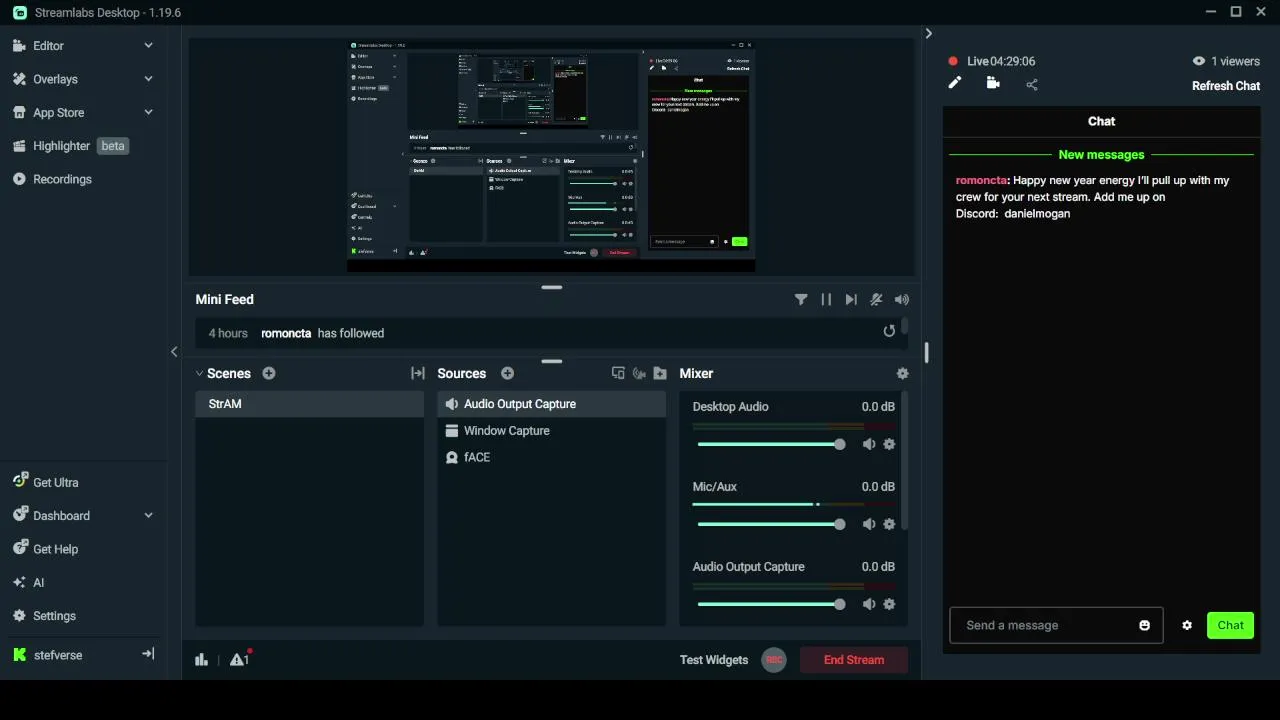
Task: Edit stream info pencil icon
Action: click(955, 83)
